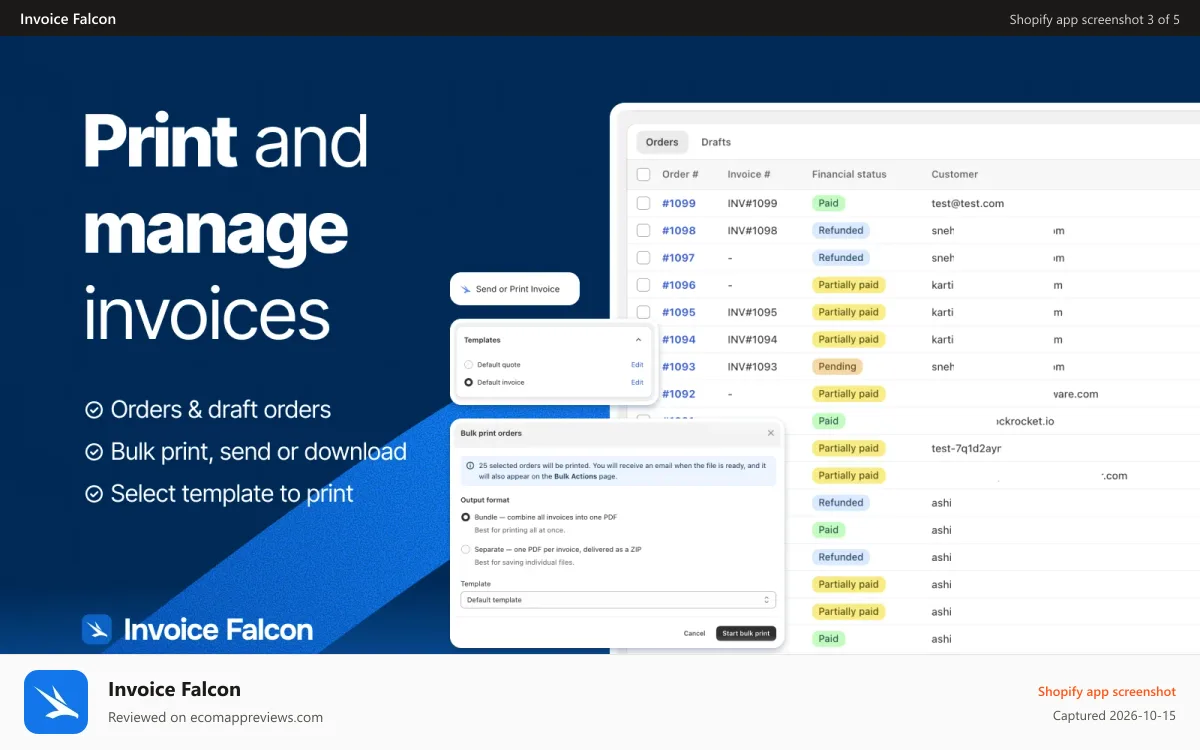The width and height of the screenshot is (1200, 750).
Task: Switch to the Orders tab
Action: [662, 142]
